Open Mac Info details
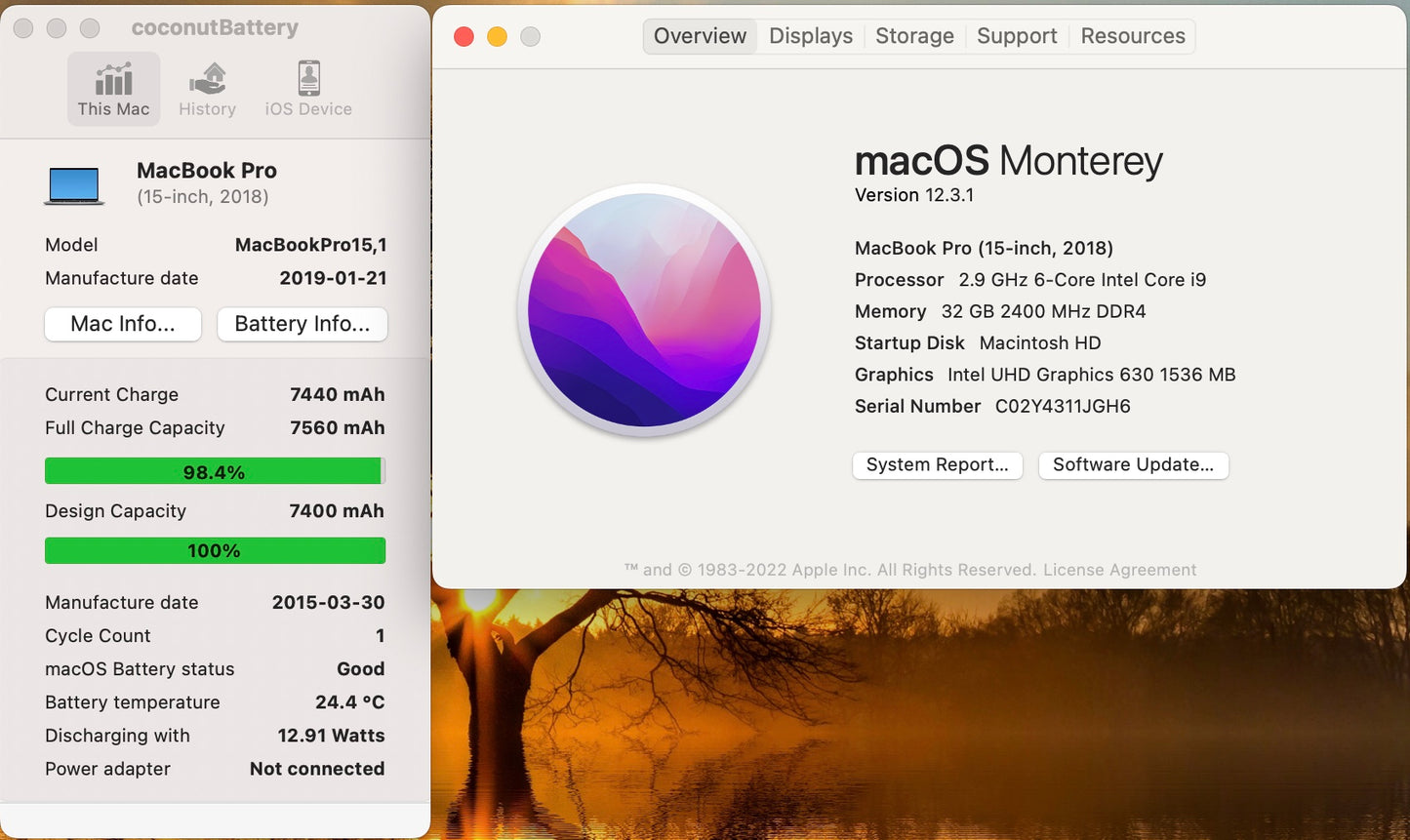1410x840 pixels. tap(122, 324)
